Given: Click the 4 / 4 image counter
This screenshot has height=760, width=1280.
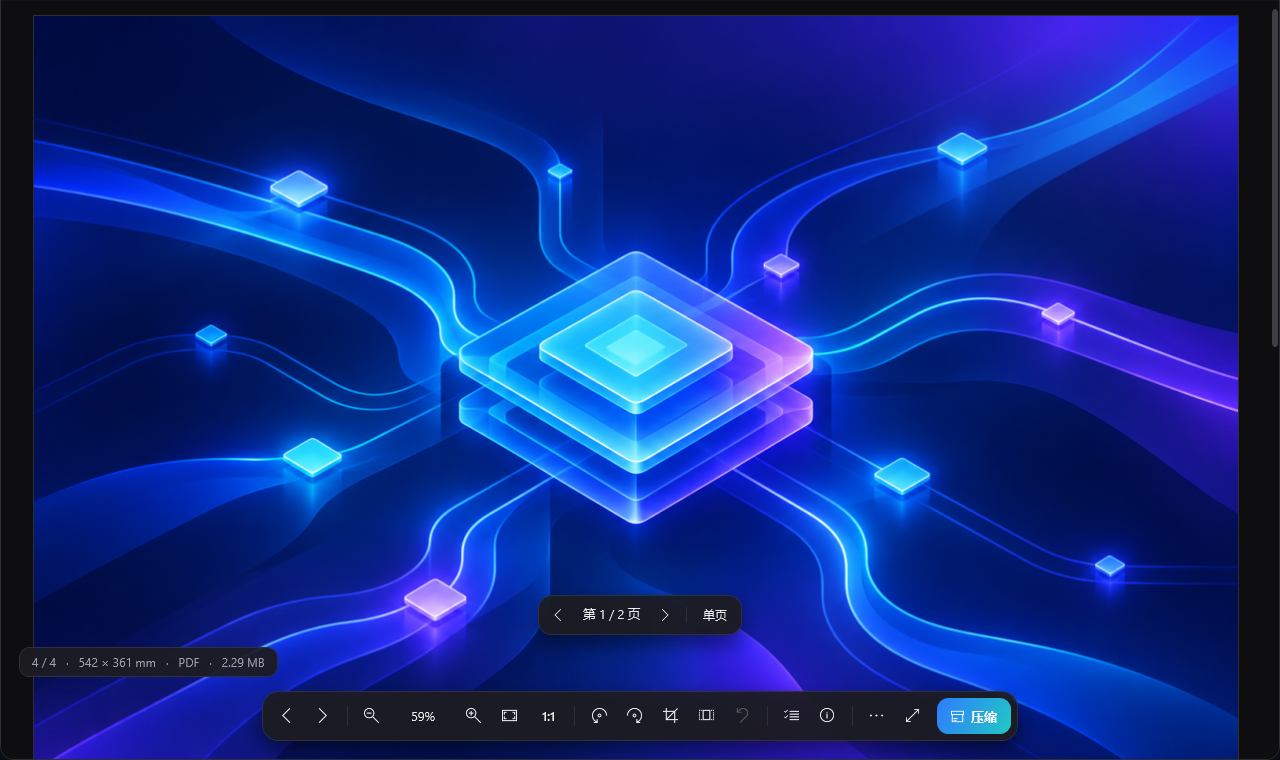Looking at the screenshot, I should click(x=44, y=662).
